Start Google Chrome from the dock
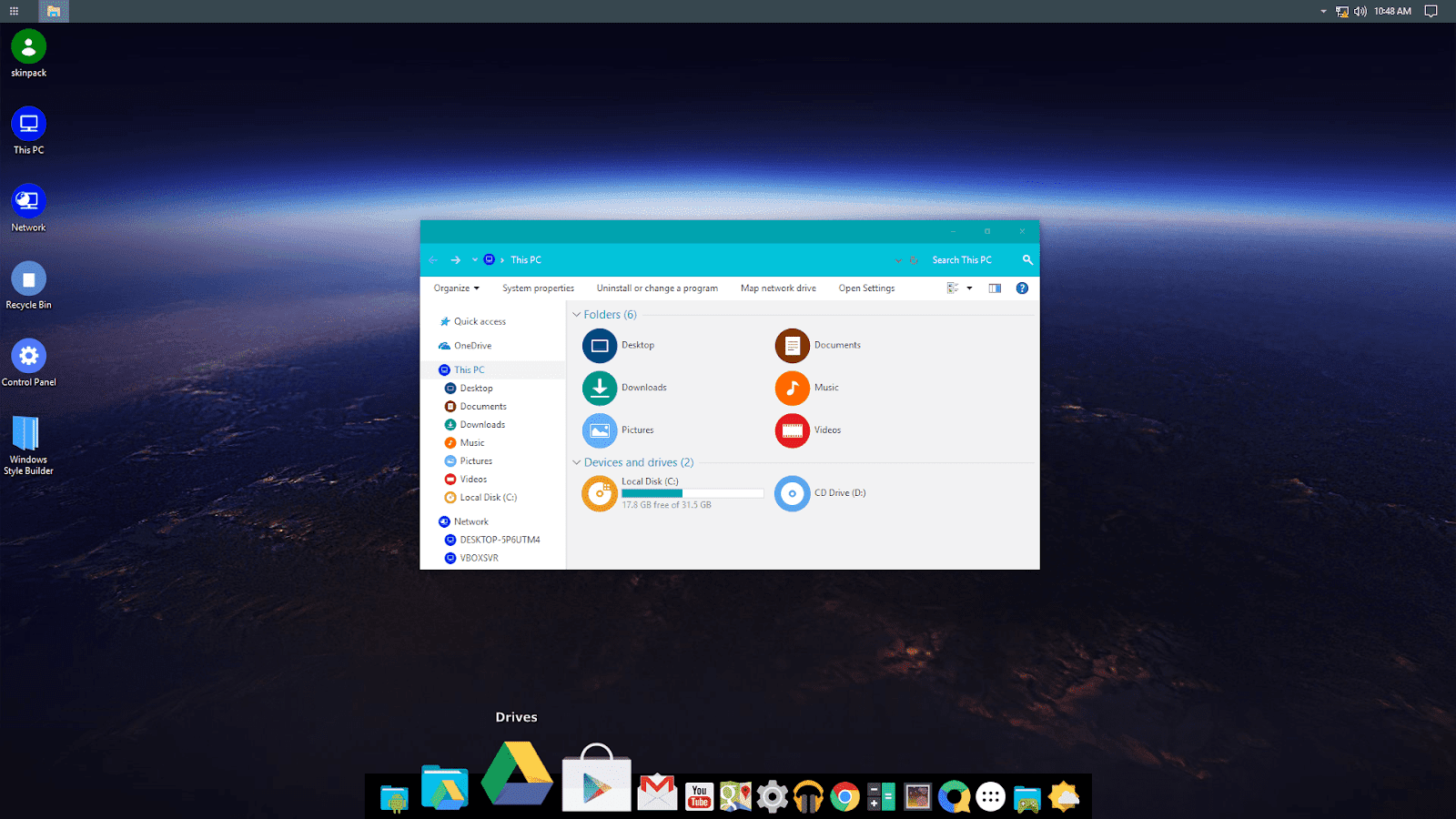The width and height of the screenshot is (1456, 819). point(844,795)
